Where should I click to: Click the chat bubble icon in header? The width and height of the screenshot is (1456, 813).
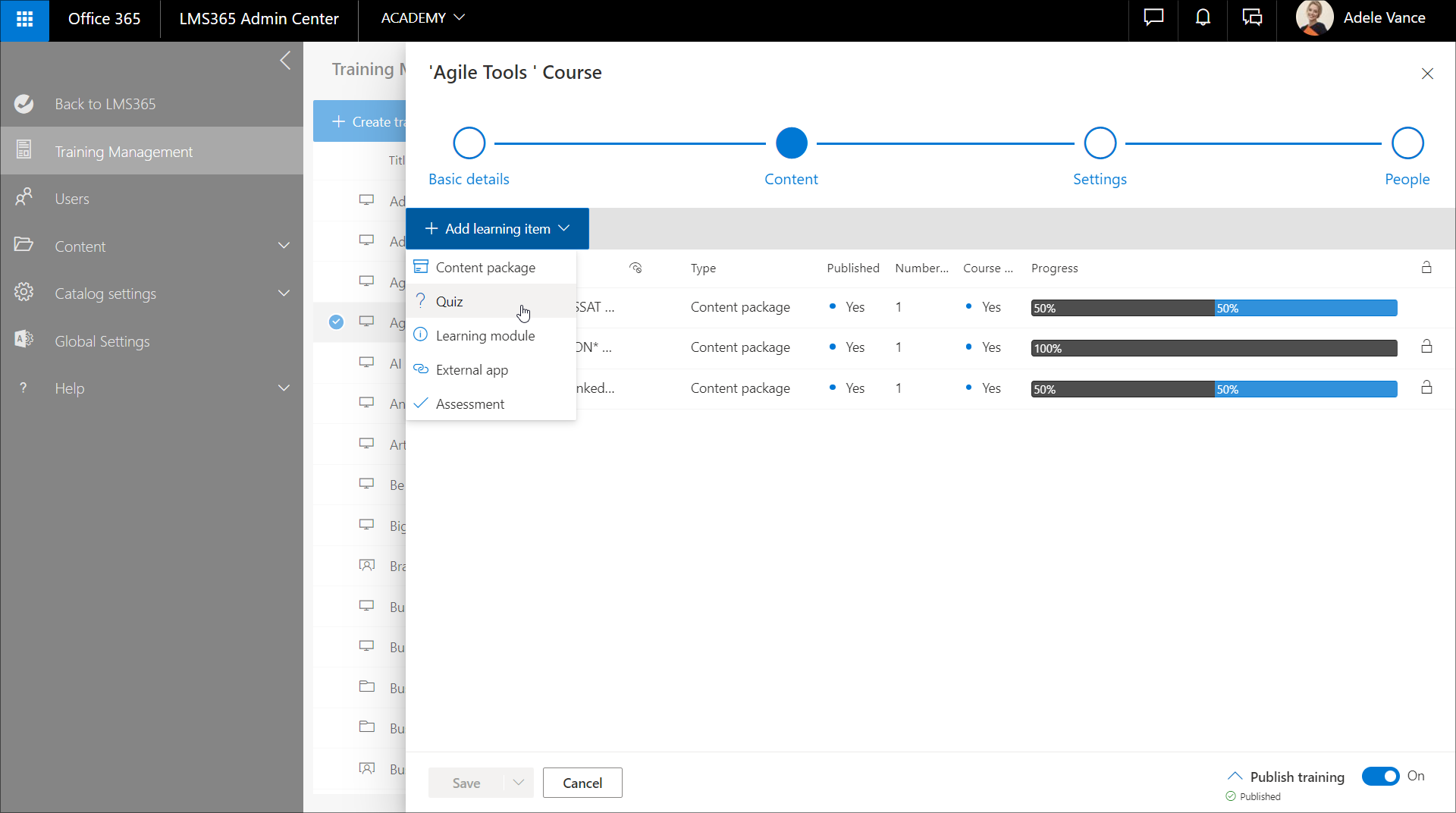(1153, 18)
